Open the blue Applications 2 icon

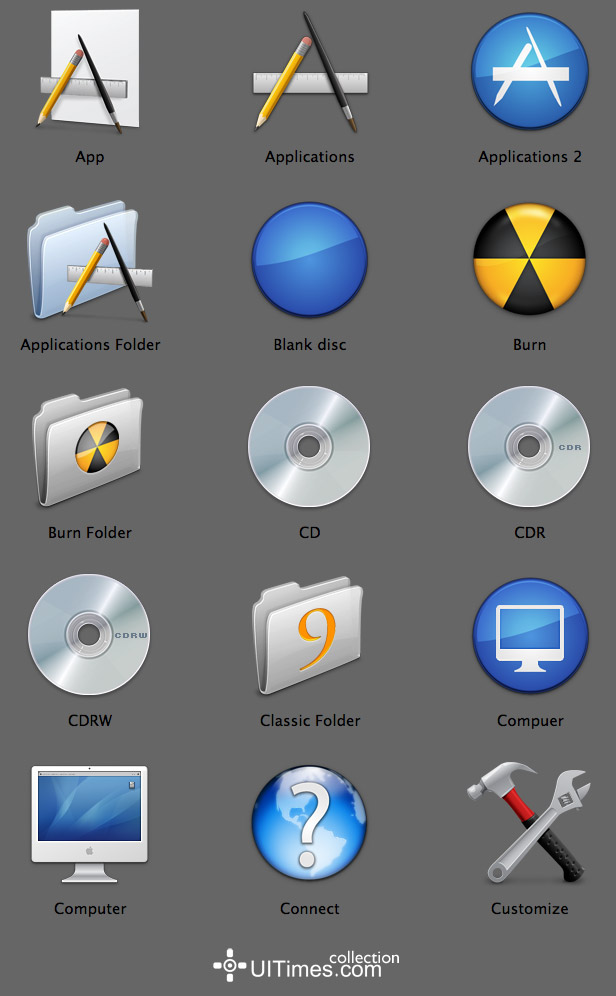coord(530,71)
